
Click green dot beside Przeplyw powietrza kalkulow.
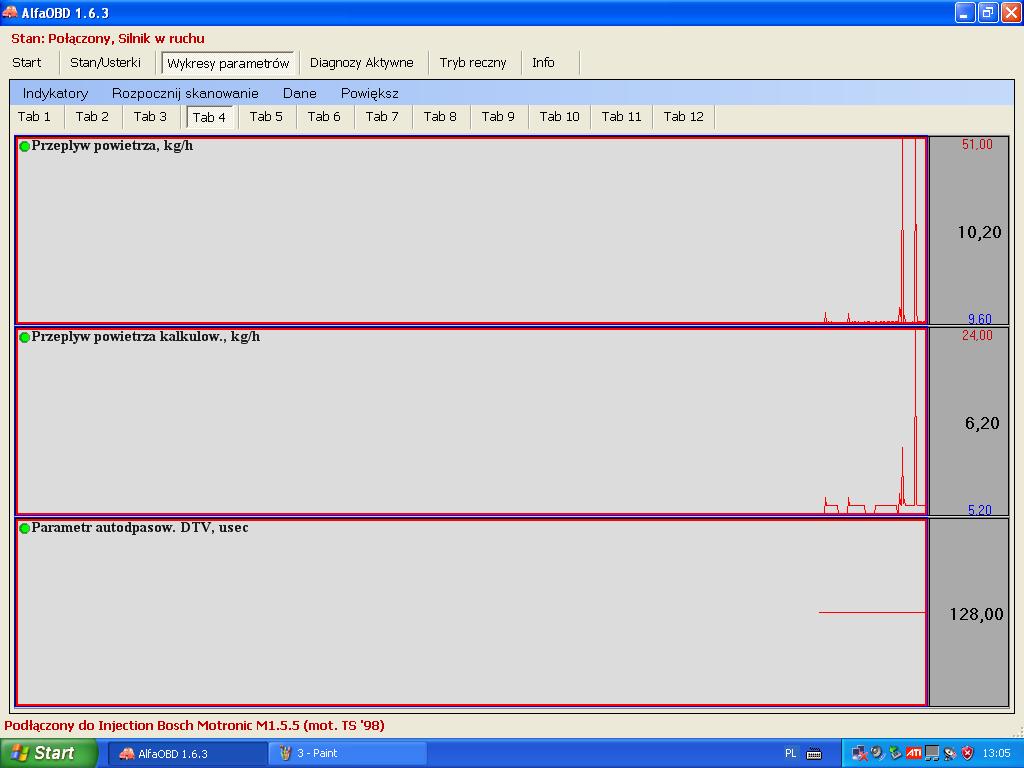click(25, 338)
